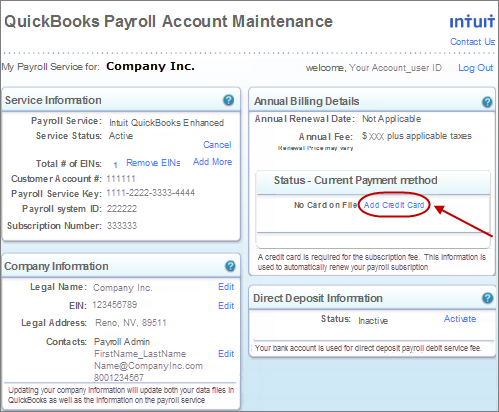This screenshot has width=499, height=412.
Task: Edit the Payroll Admin contact
Action: click(226, 354)
